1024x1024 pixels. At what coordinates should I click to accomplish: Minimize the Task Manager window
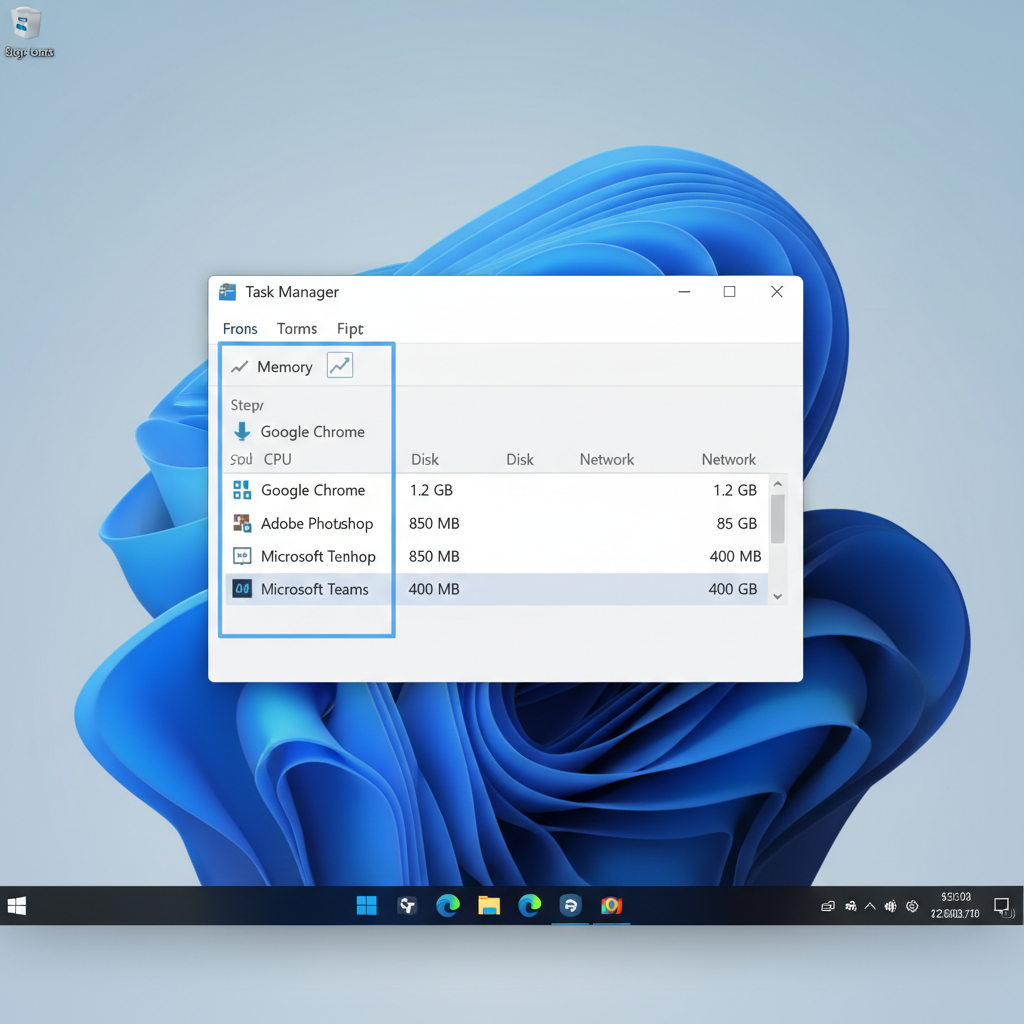tap(684, 291)
